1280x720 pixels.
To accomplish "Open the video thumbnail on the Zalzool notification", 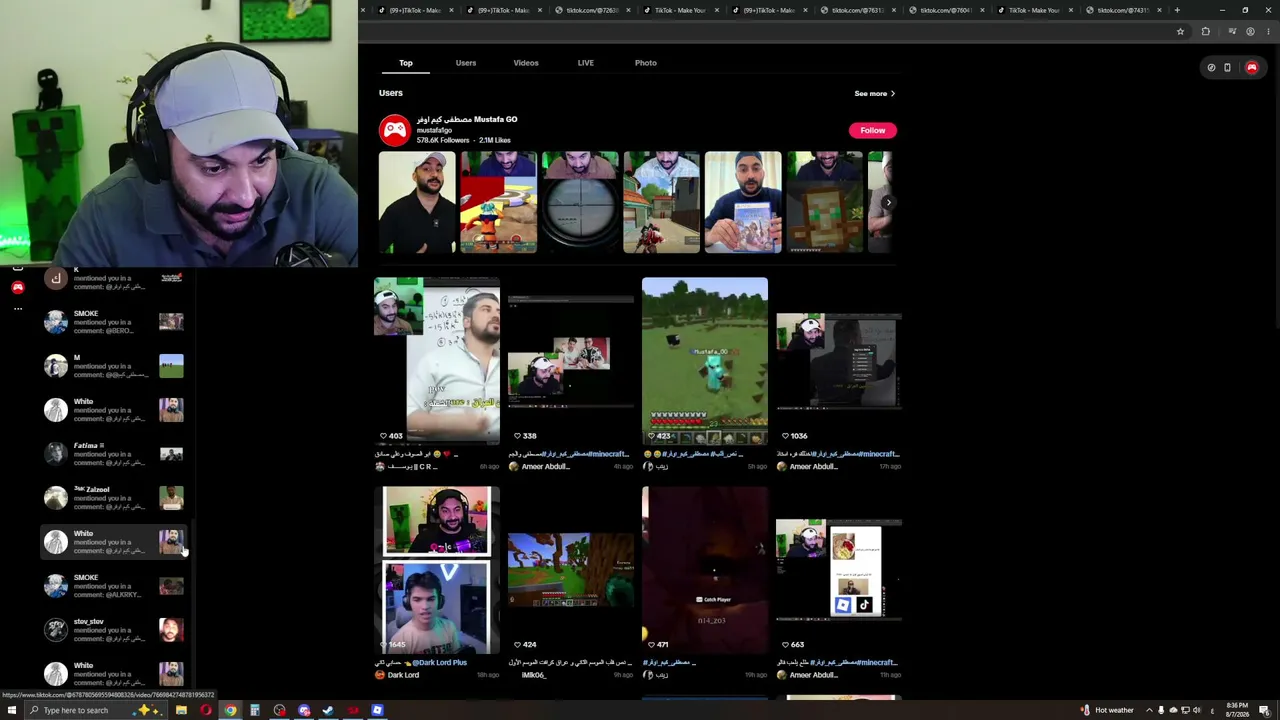I will 171,498.
